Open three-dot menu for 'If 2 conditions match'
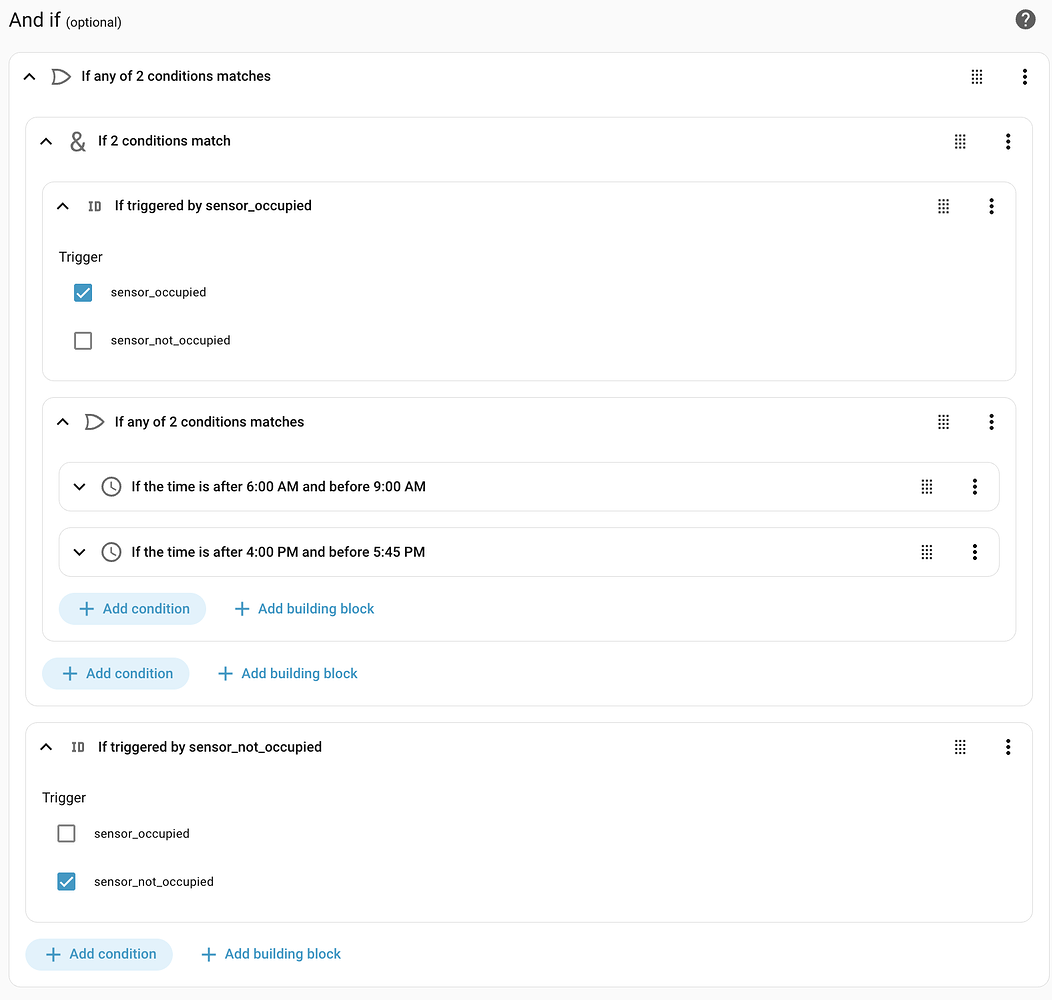Screen dimensions: 1052x1000 tap(1008, 141)
